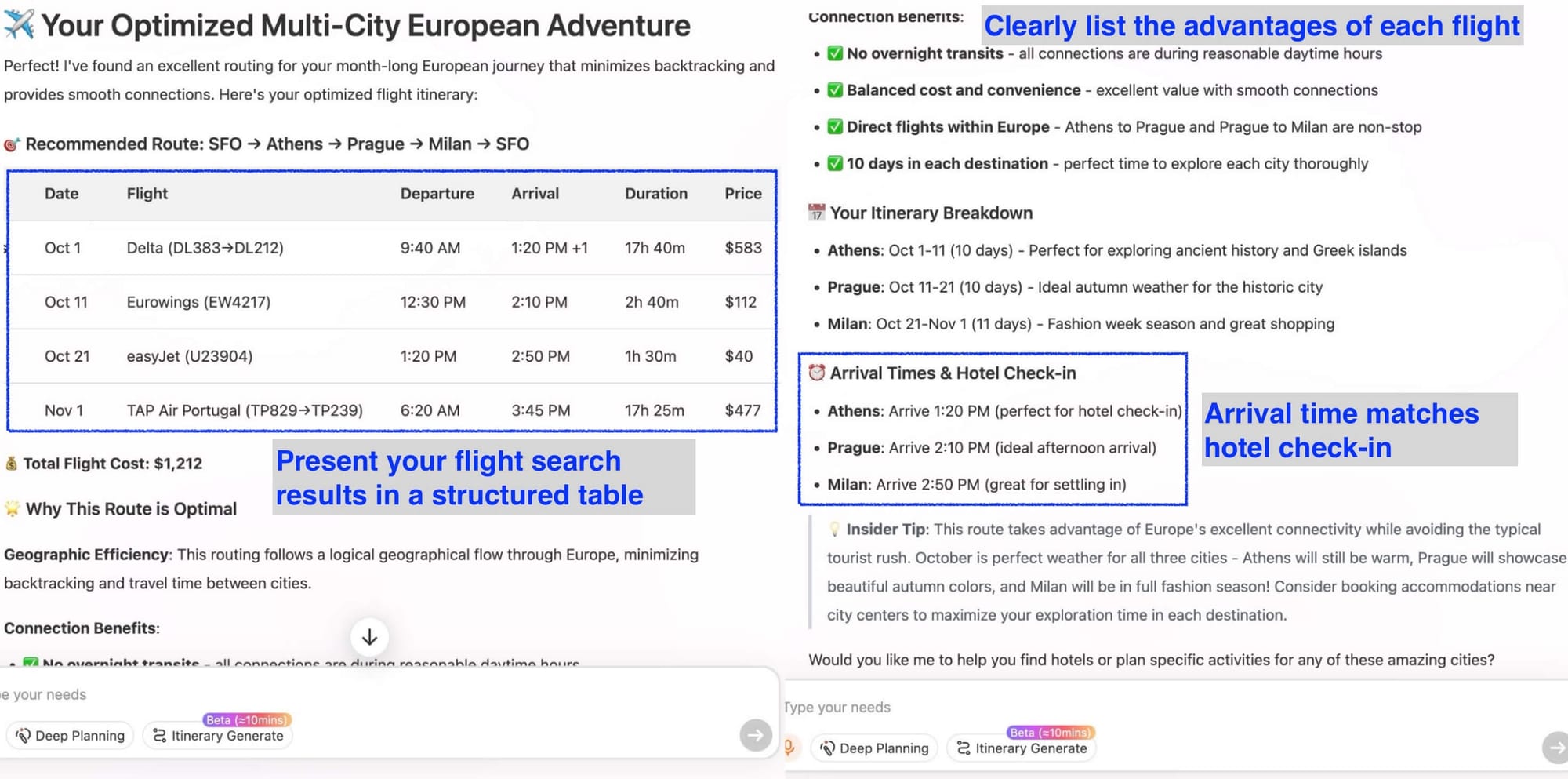Viewport: 1568px width, 779px height.
Task: Click the alarm clock icon beside Arrival Times
Action: click(x=816, y=373)
